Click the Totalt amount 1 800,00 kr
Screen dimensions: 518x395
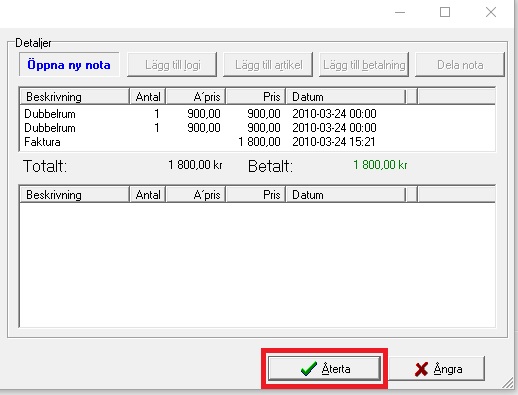click(x=195, y=165)
